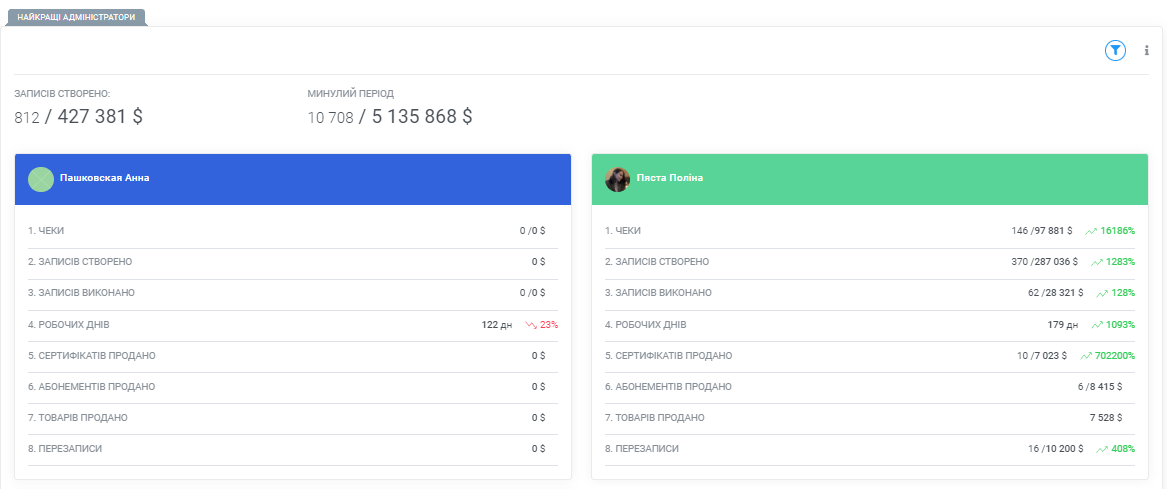Select the 427 381 $ total value
This screenshot has width=1167, height=489.
pos(100,116)
